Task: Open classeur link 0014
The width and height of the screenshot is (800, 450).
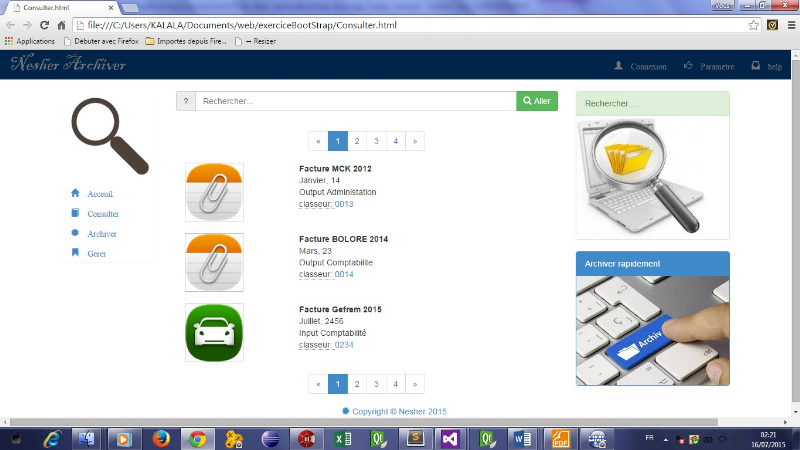Action: pyautogui.click(x=344, y=274)
